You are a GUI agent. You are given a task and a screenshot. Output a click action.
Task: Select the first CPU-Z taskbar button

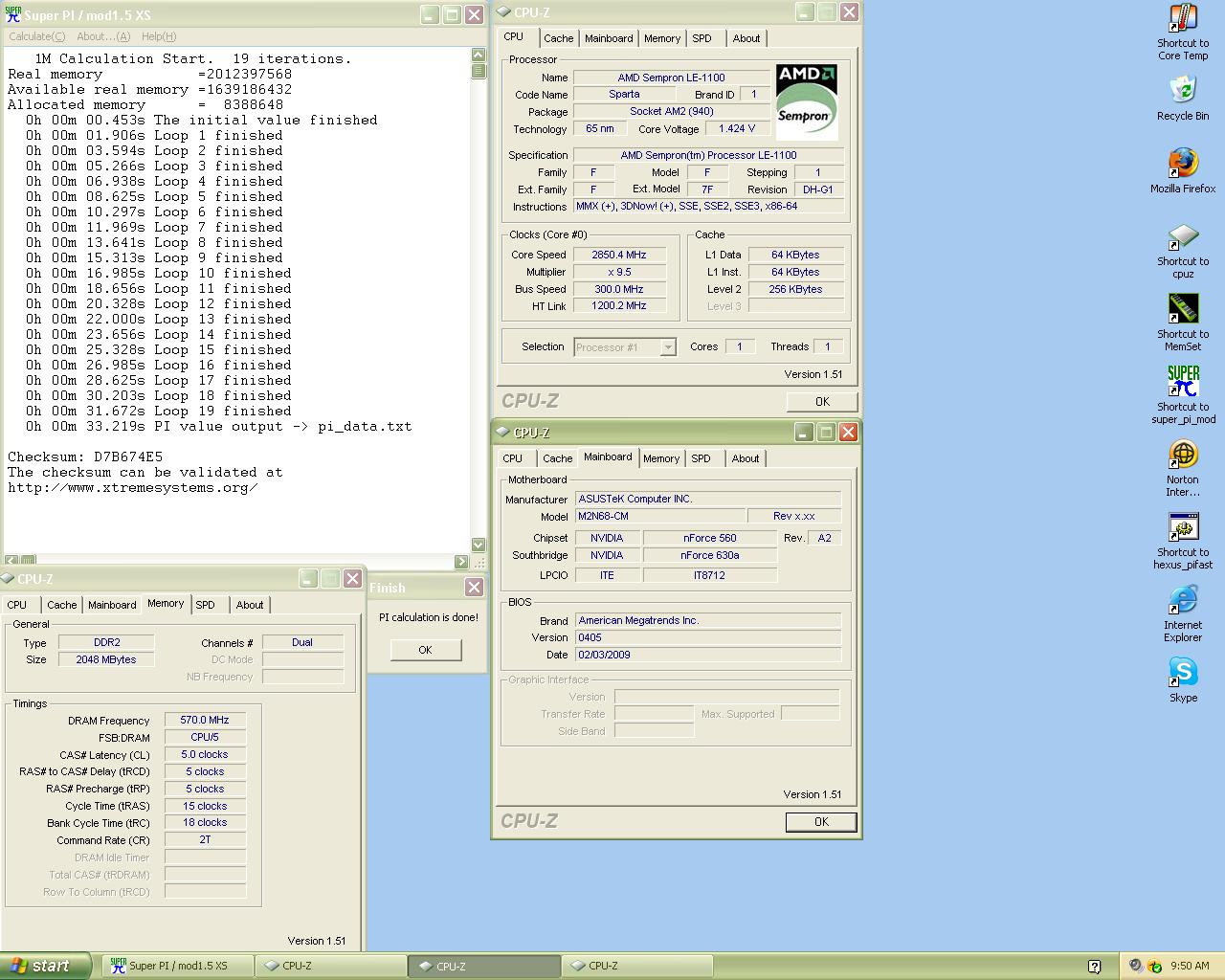(330, 966)
